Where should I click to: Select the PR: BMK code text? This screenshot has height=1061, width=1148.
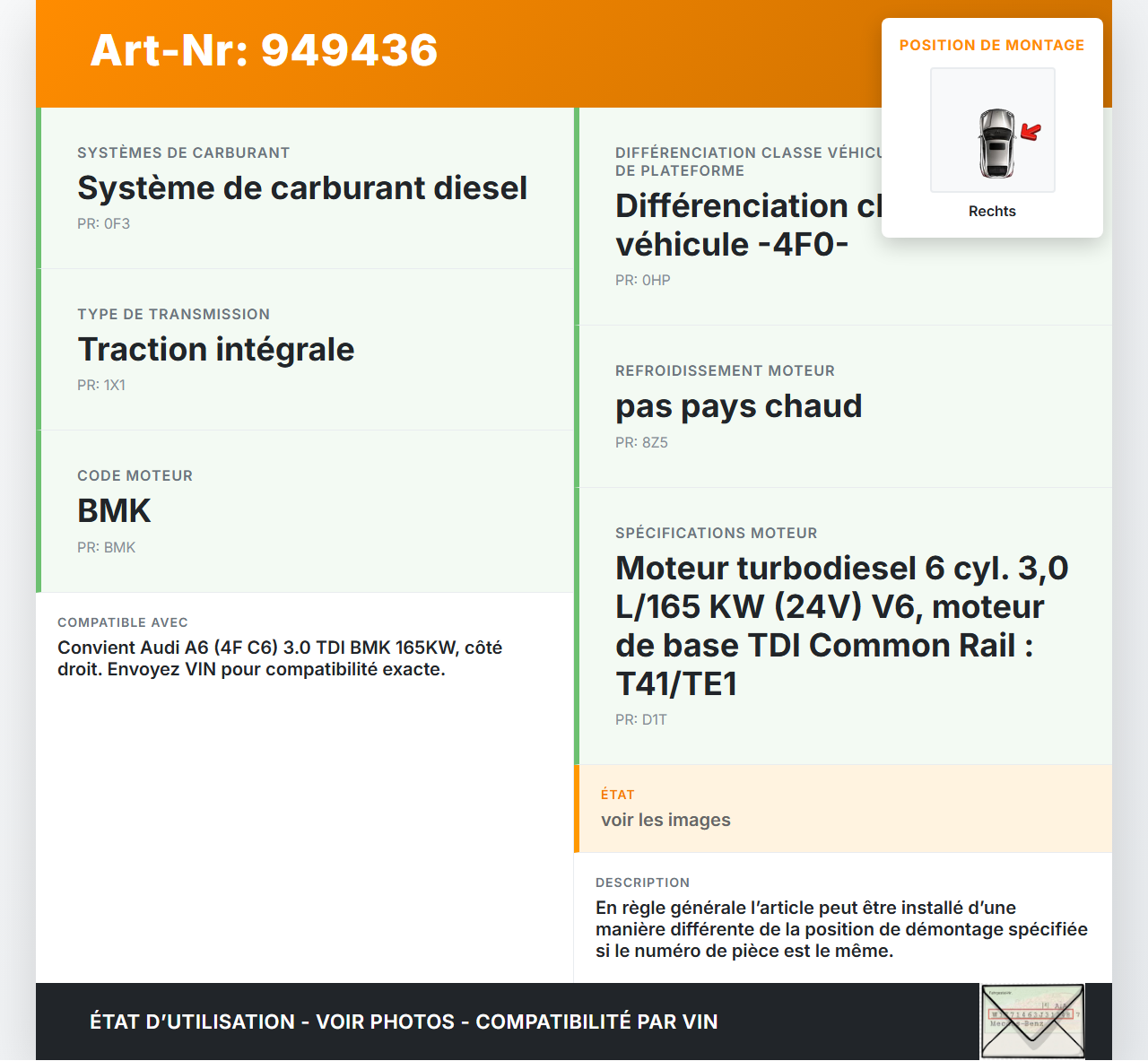pyautogui.click(x=106, y=547)
